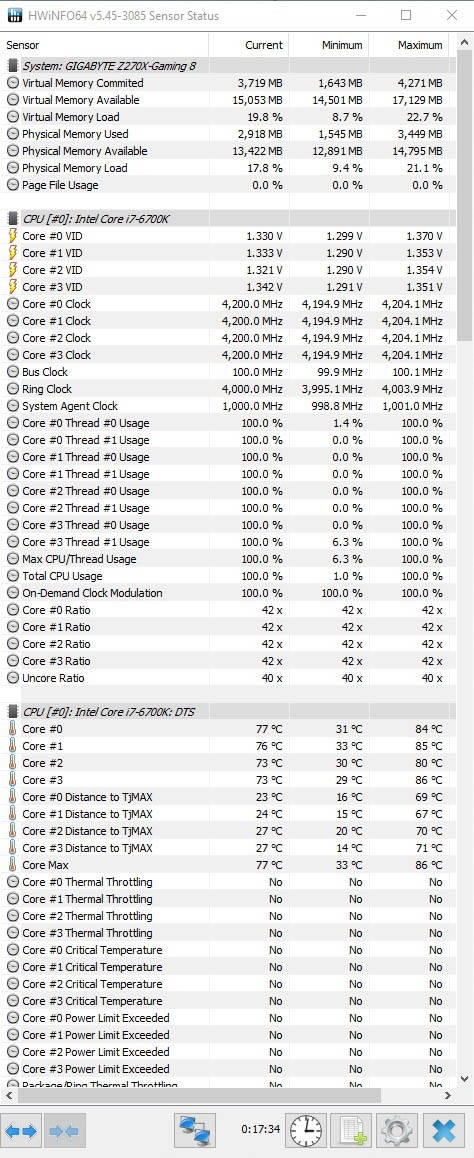Click the expand columns blue arrows icon
The height and width of the screenshot is (1158, 474).
tap(22, 1131)
